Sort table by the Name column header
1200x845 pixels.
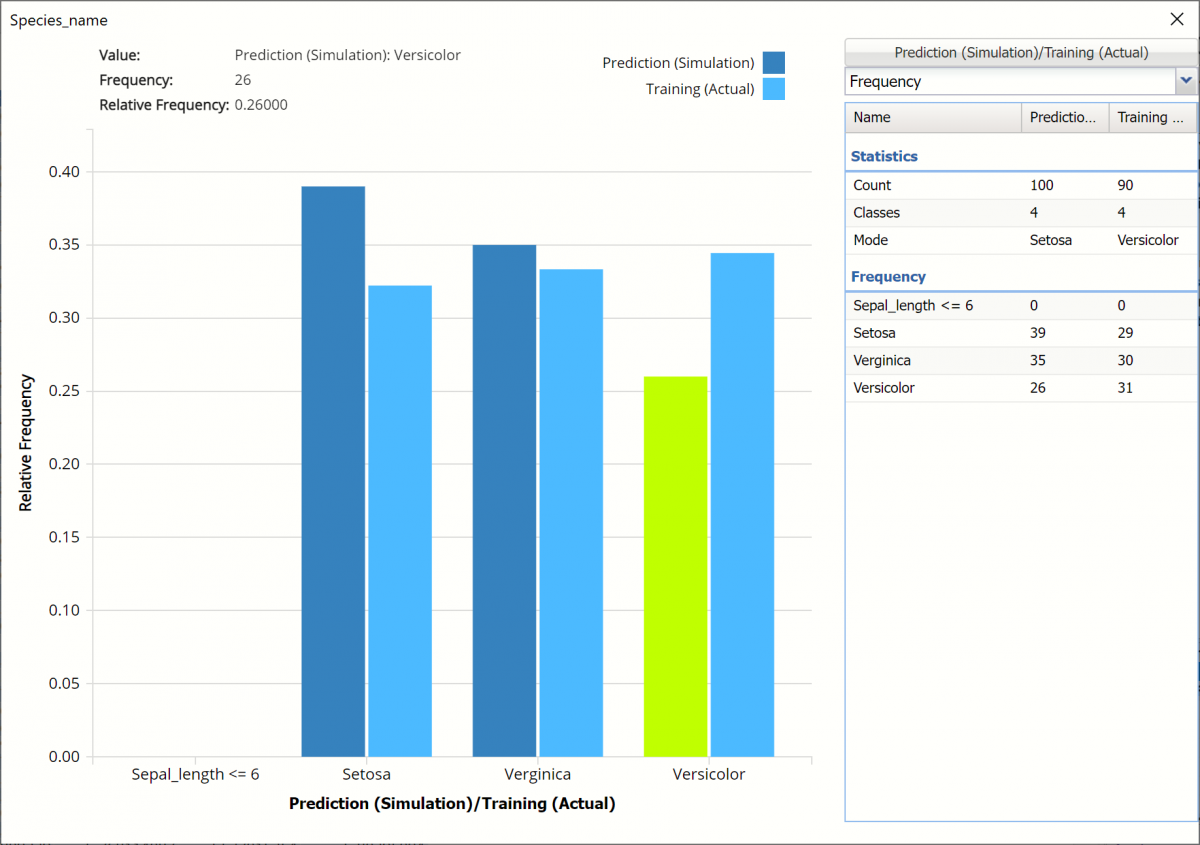932,117
